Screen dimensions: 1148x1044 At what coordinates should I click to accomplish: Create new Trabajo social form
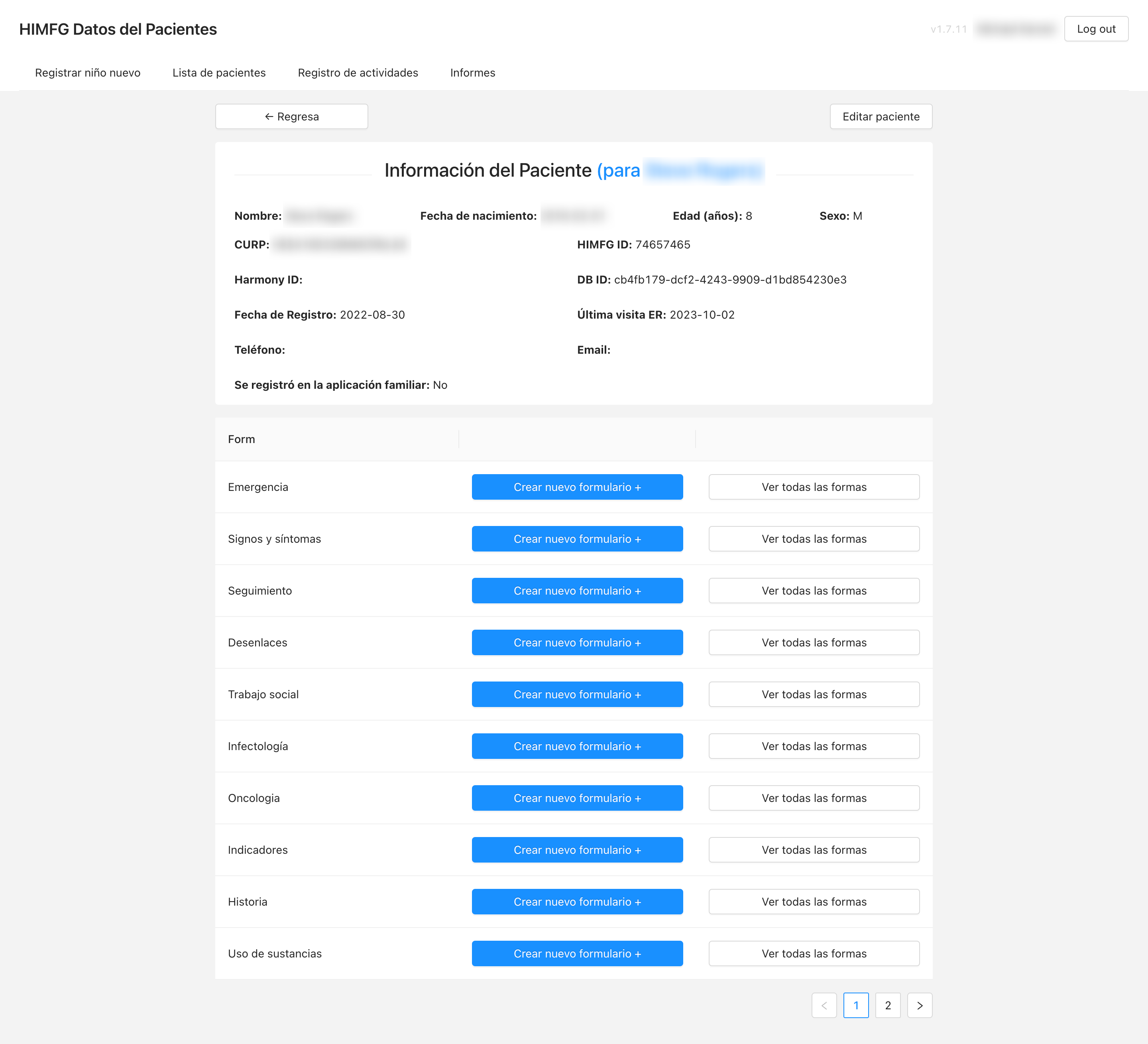pyautogui.click(x=577, y=694)
